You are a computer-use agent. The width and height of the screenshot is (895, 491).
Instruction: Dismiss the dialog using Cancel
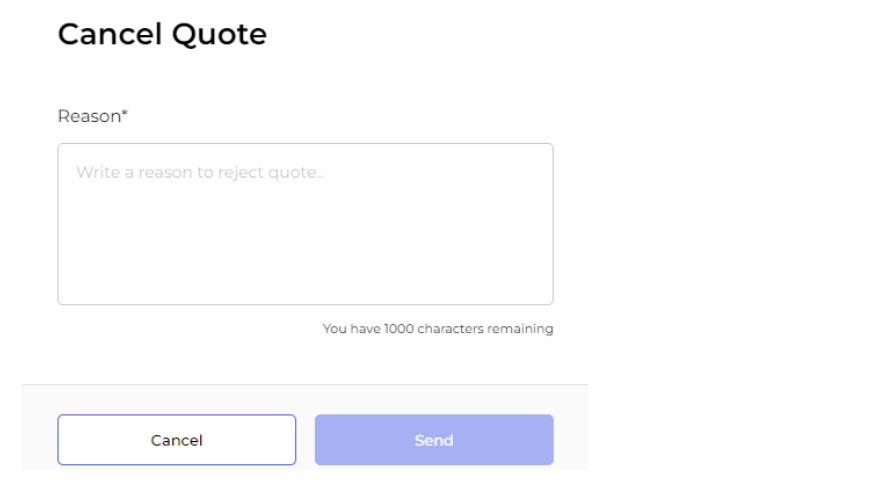[176, 440]
